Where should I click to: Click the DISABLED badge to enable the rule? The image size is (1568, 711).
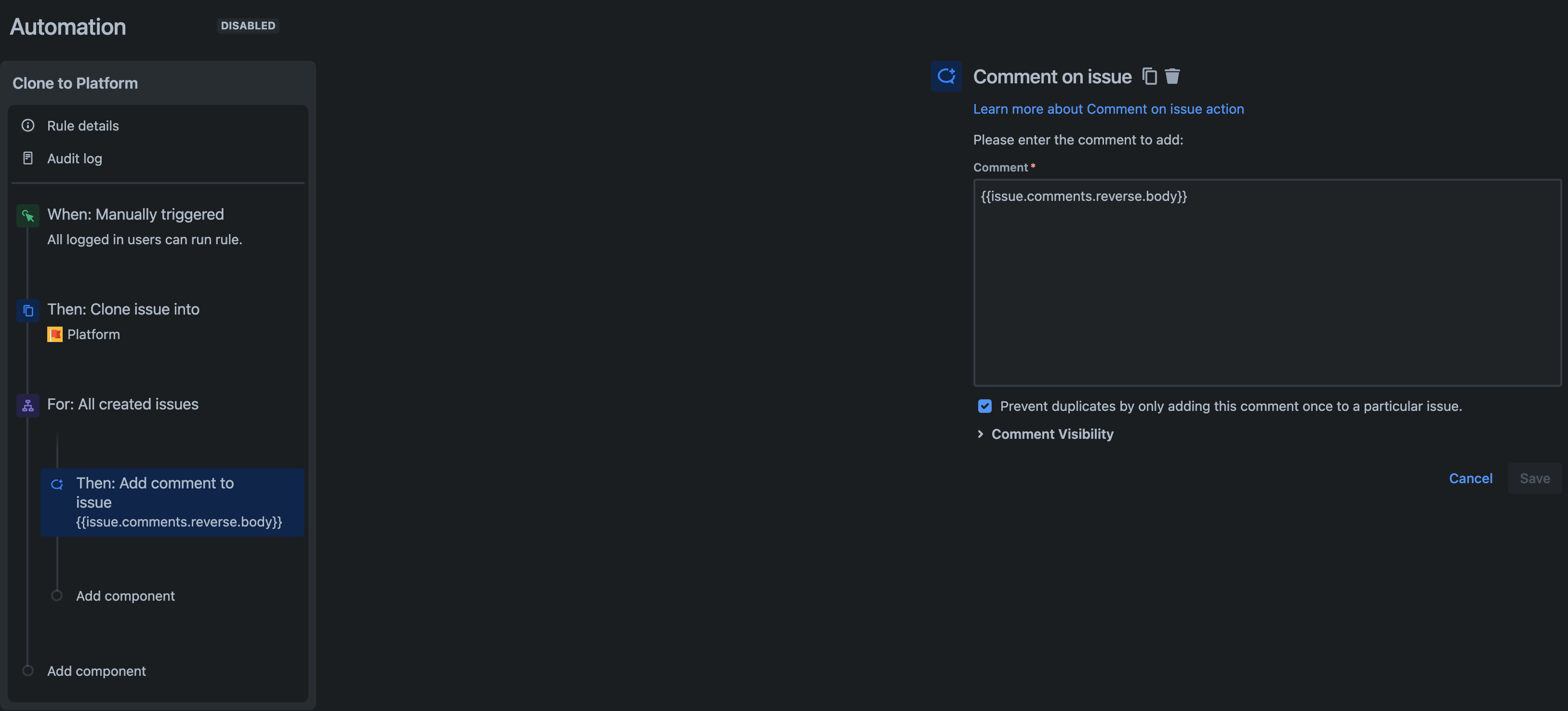coord(248,26)
